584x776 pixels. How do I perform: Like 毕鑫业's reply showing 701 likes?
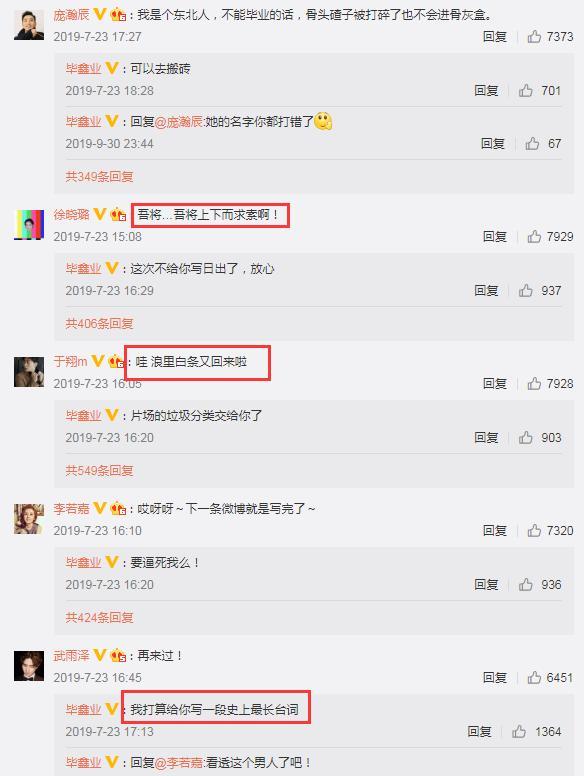(x=526, y=91)
